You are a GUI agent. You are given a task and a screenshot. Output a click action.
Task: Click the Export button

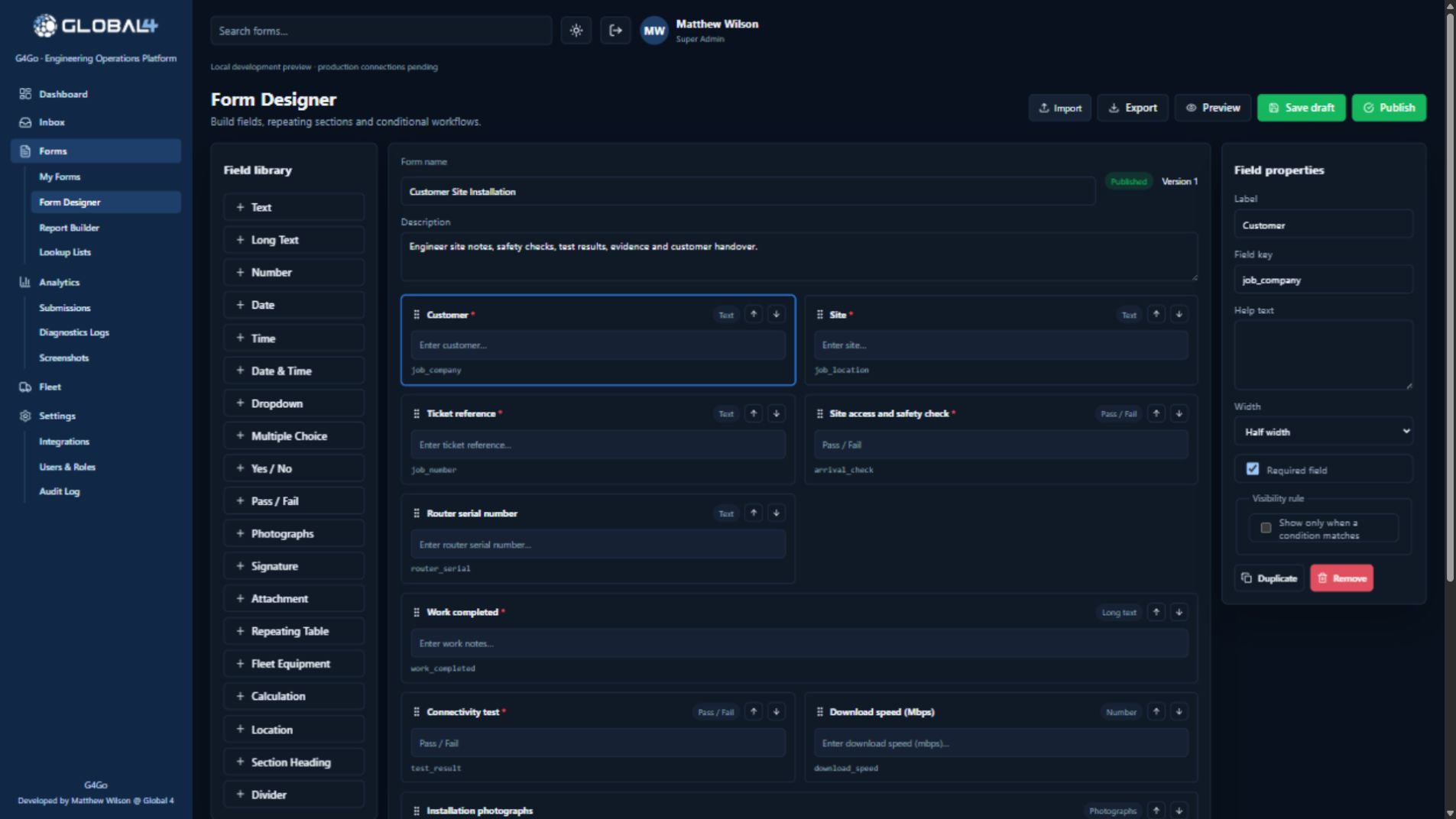[x=1133, y=108]
